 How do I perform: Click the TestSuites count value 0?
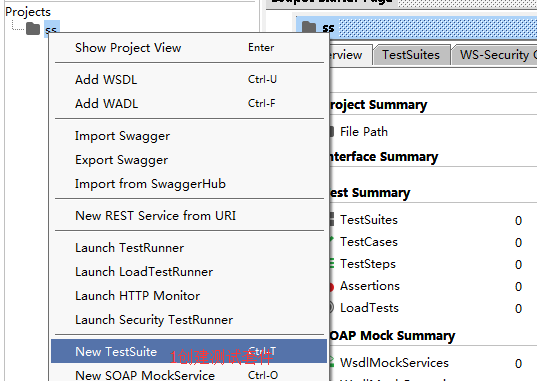click(x=518, y=220)
